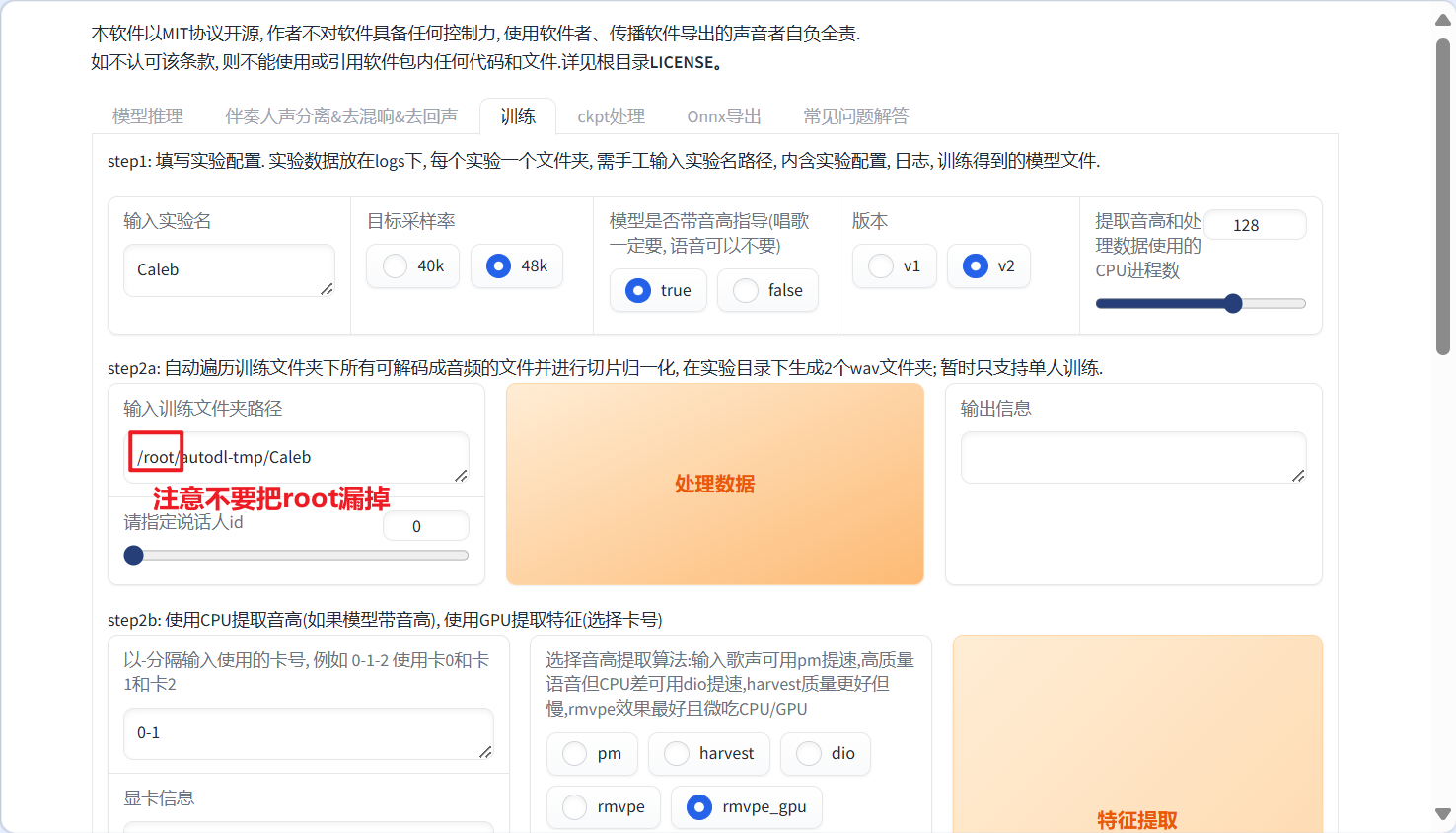This screenshot has width=1456, height=833.
Task: Click the 说话人id number box showing 0
Action: [x=426, y=526]
